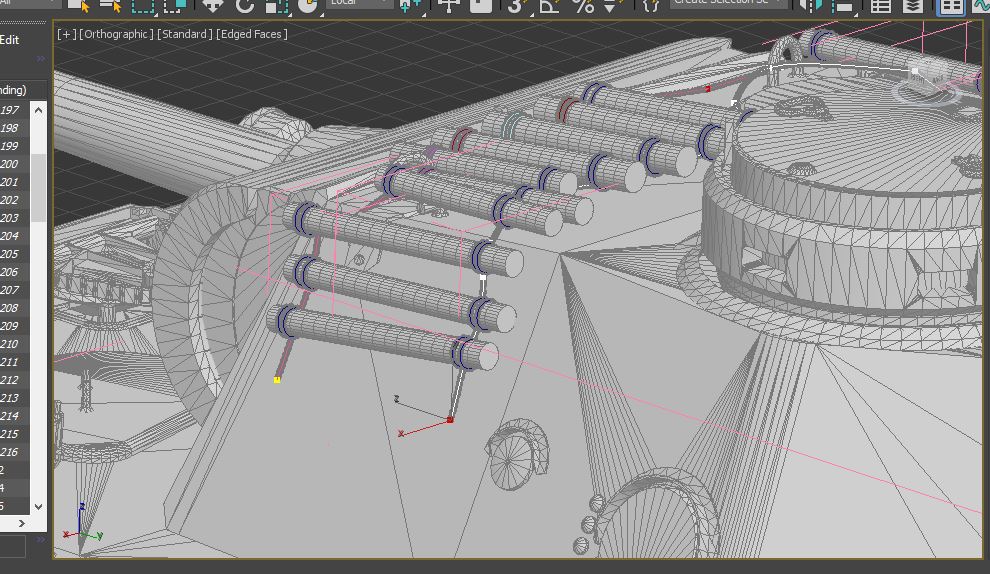The image size is (990, 574).
Task: Open the Orthographic viewport view menu
Action: 117,34
